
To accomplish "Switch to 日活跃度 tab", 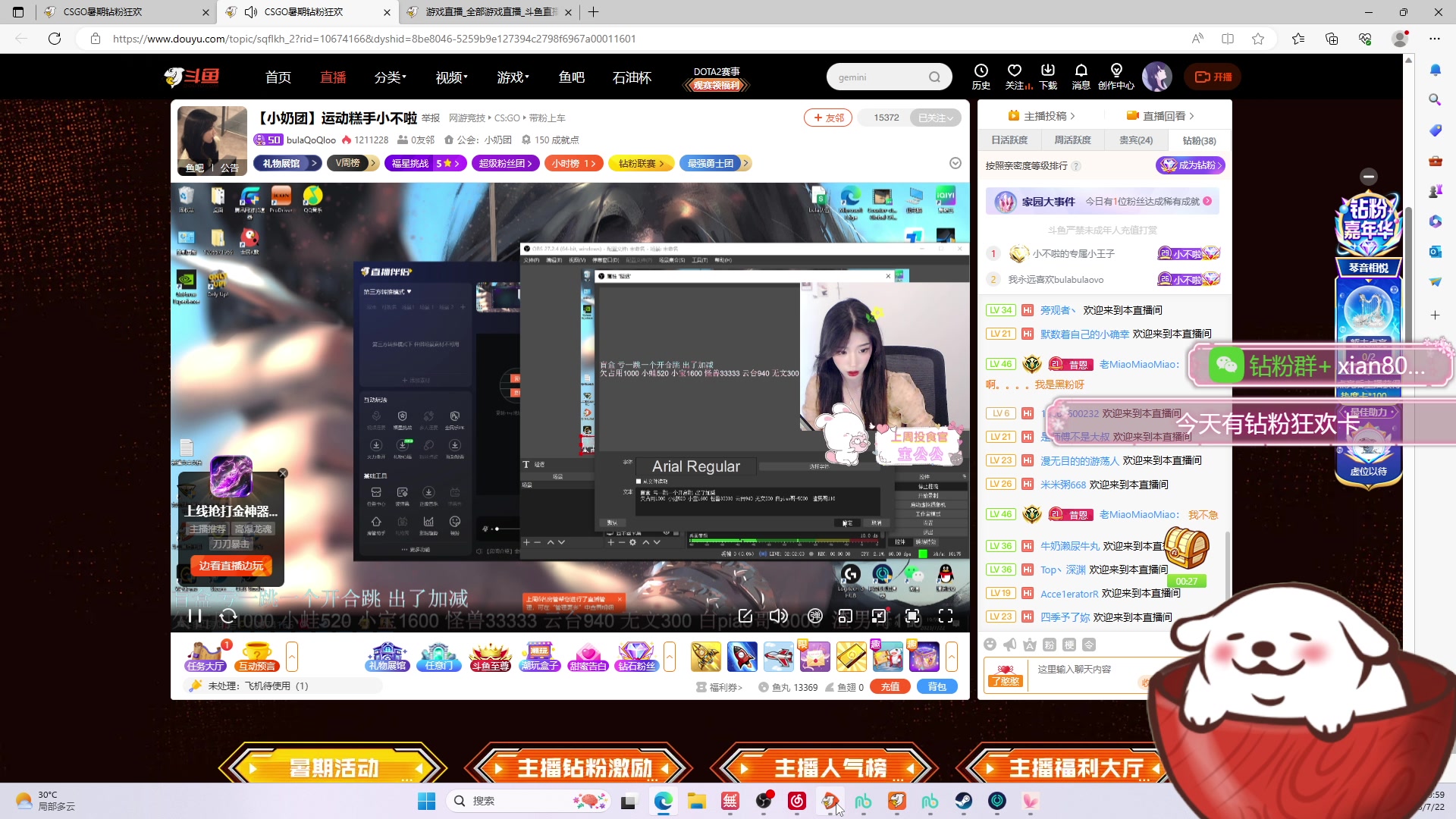I will coord(1009,140).
